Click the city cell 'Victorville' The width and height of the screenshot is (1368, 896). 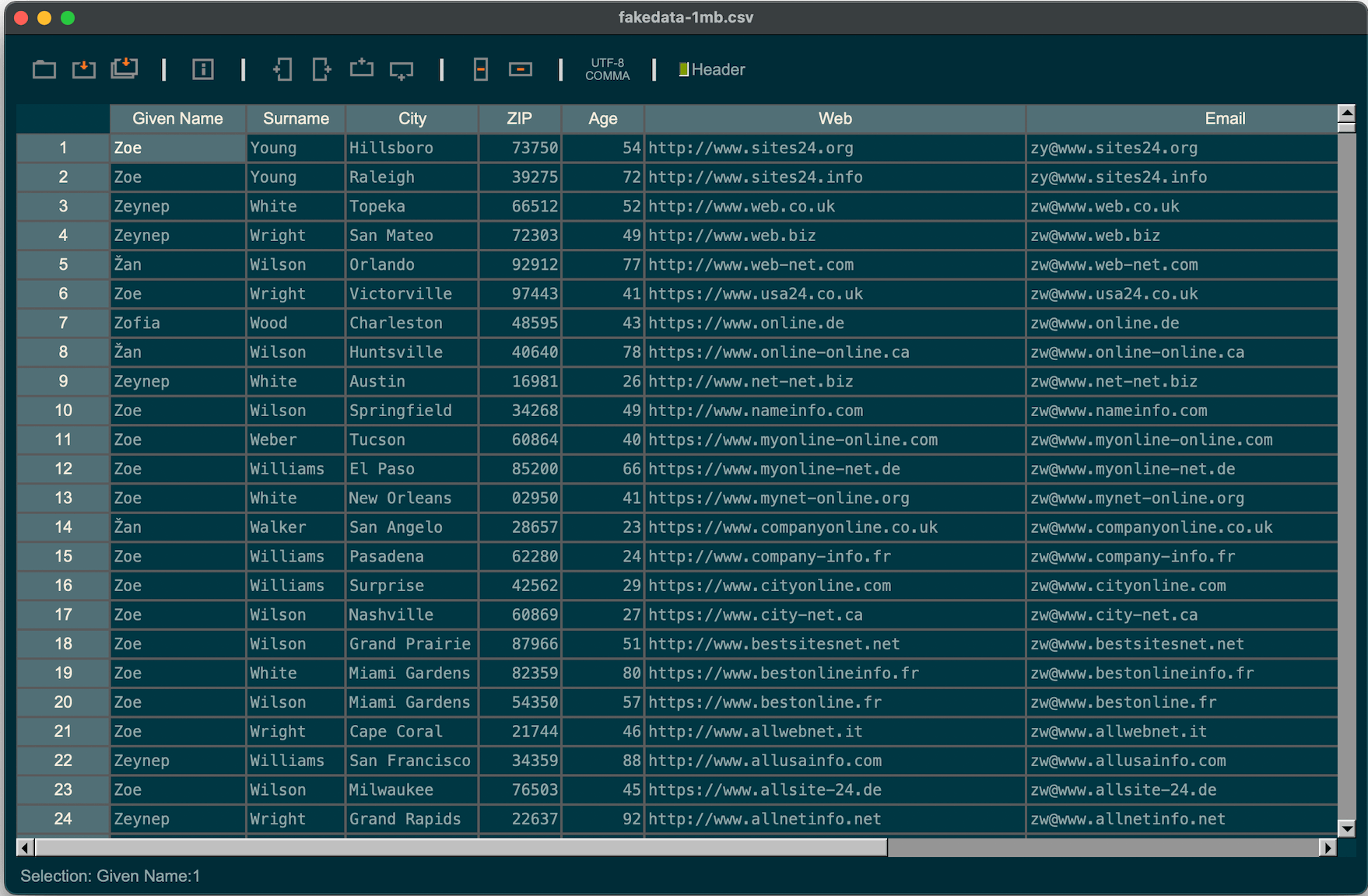pyautogui.click(x=412, y=294)
